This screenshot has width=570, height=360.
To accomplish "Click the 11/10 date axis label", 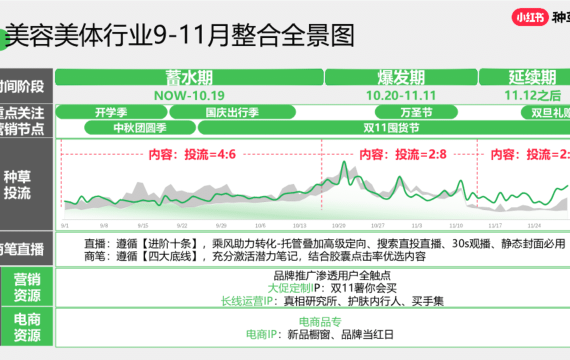I will [x=456, y=226].
